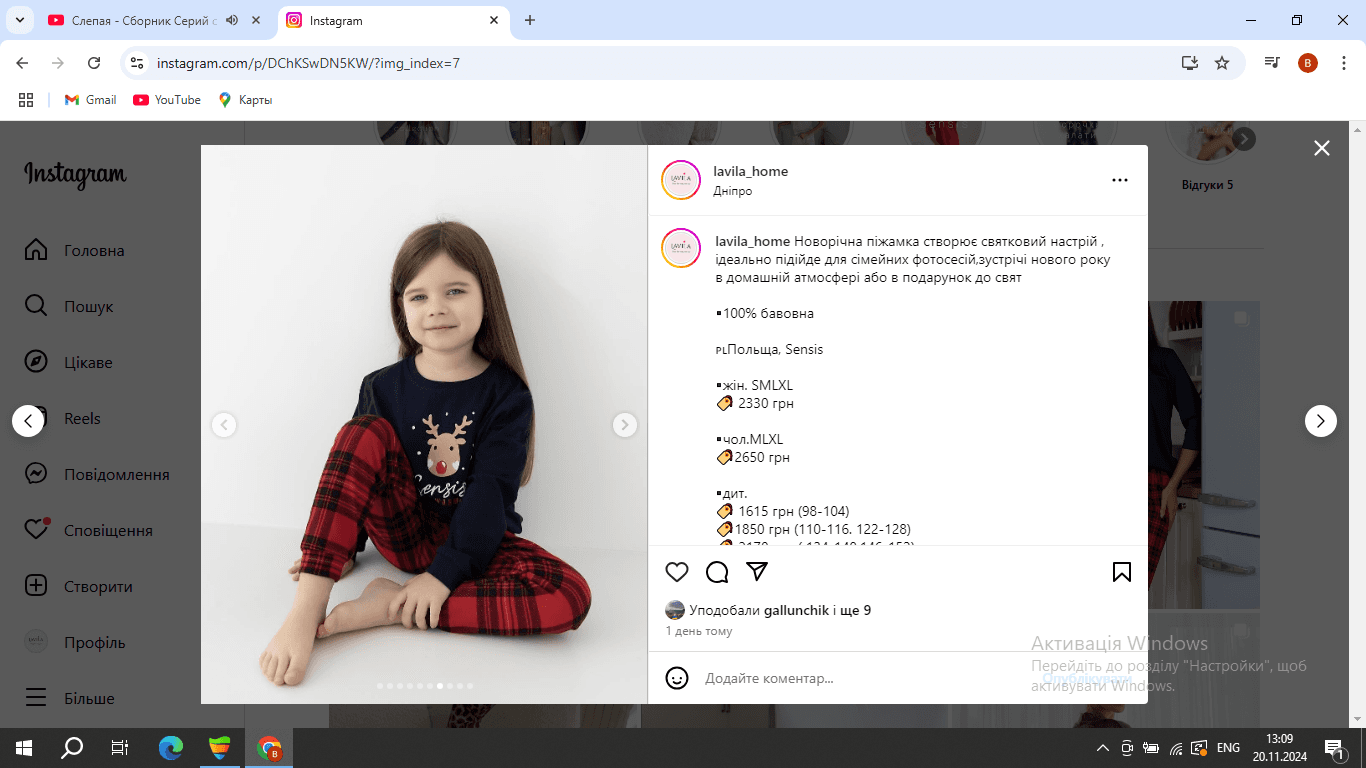
Task: Click Створити to create a post
Action: [x=79, y=586]
